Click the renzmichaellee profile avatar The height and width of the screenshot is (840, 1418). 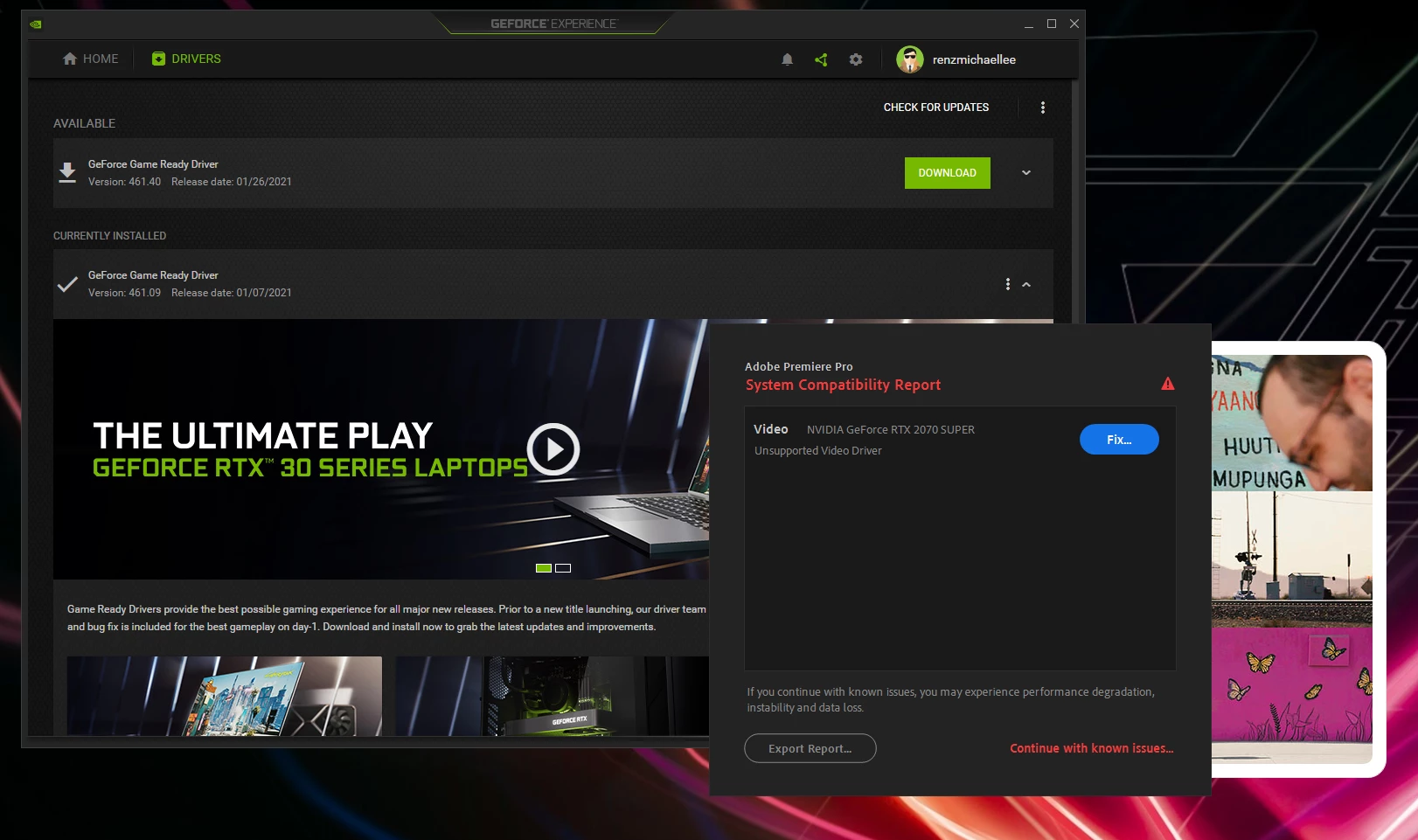910,59
